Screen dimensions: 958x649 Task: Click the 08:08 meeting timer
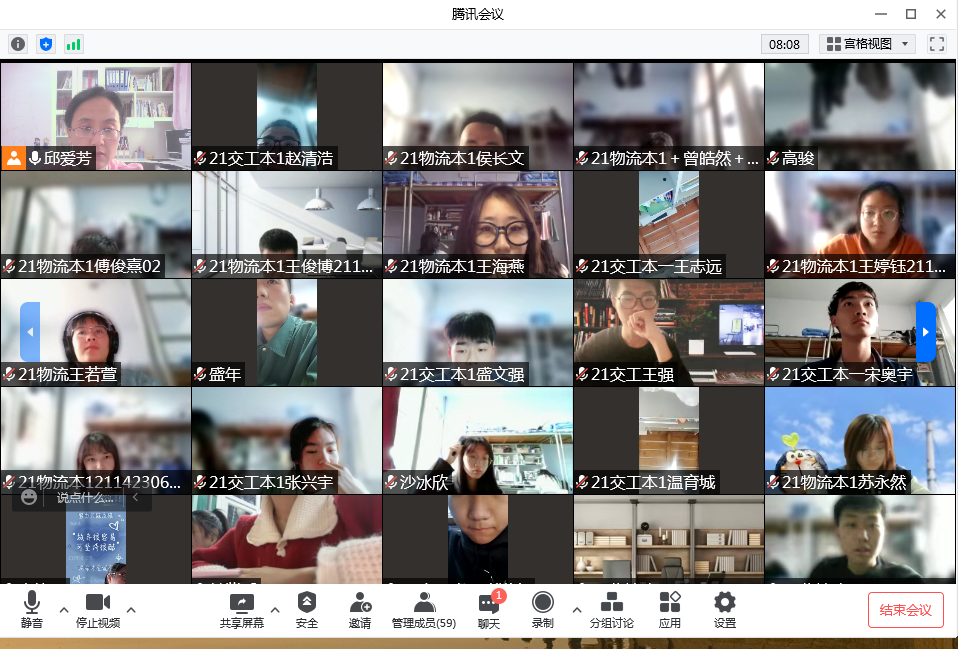click(784, 44)
